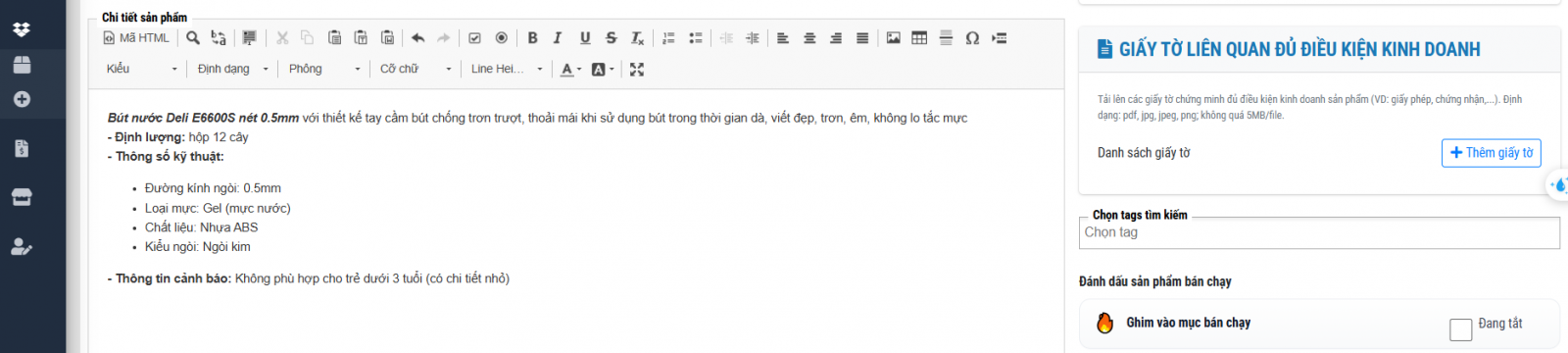Screen dimensions: 1568x353
Task: Insert a radio button form element
Action: 501,38
